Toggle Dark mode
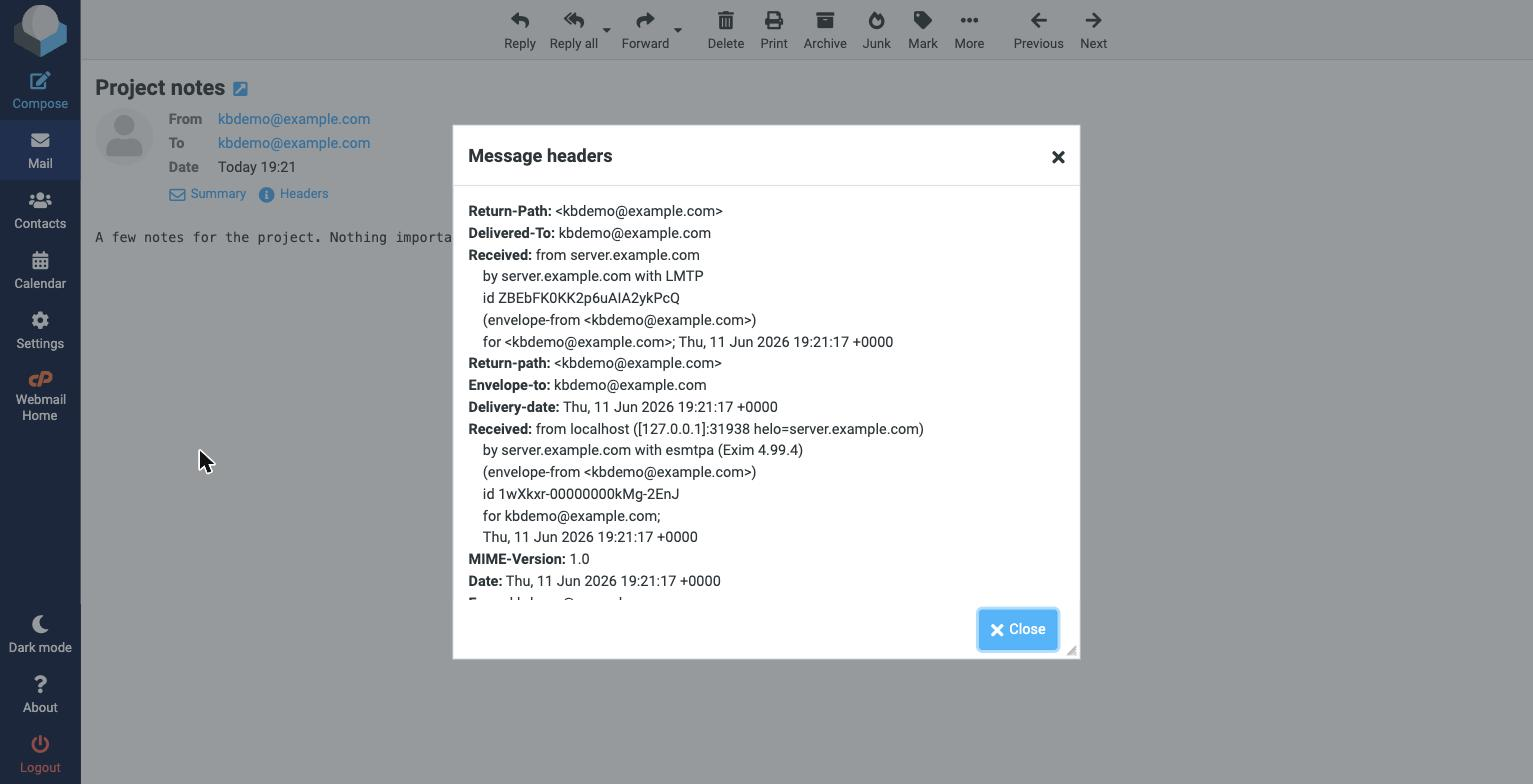 click(x=40, y=634)
